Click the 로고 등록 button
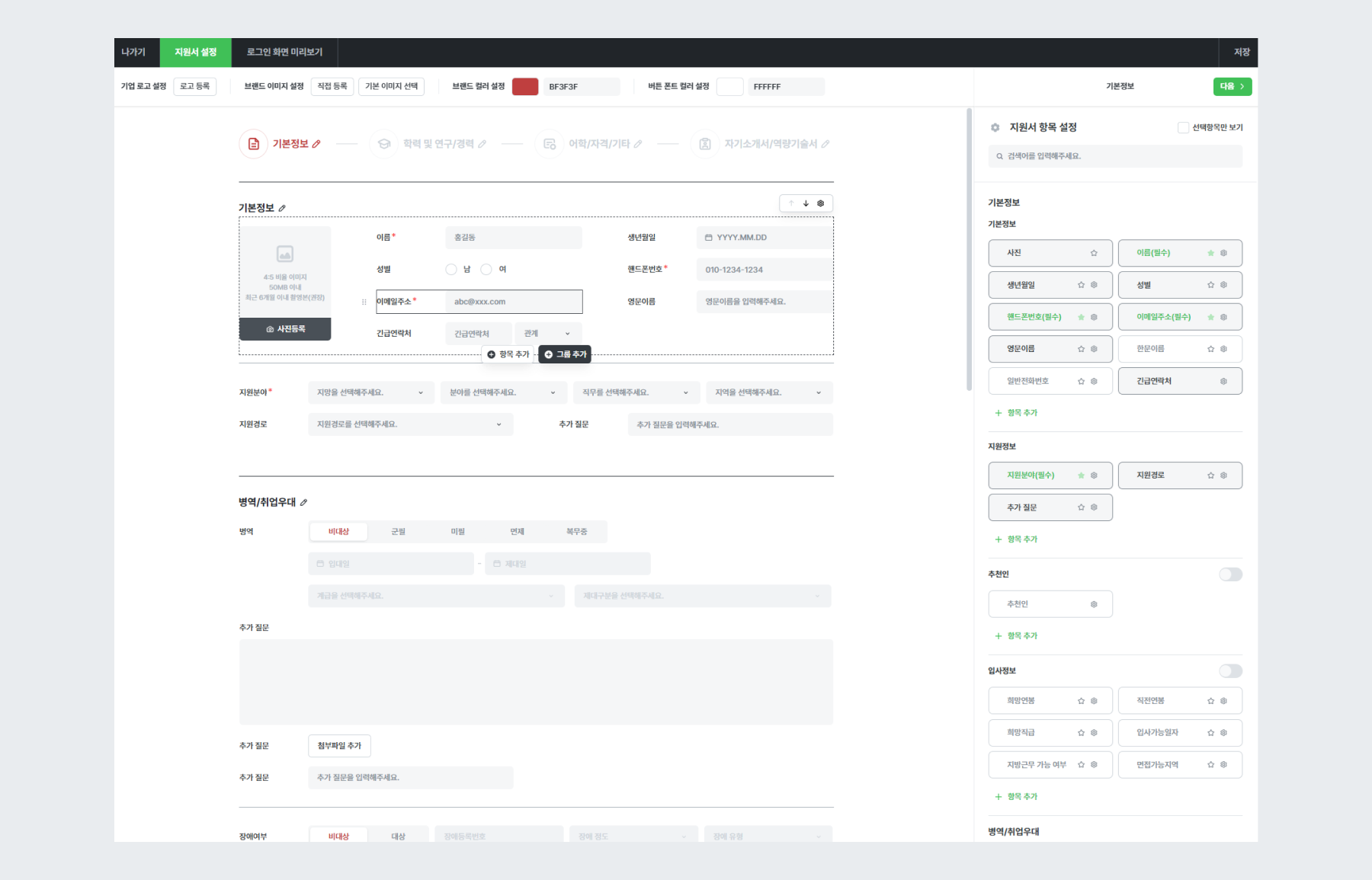This screenshot has width=1372, height=880. [195, 87]
